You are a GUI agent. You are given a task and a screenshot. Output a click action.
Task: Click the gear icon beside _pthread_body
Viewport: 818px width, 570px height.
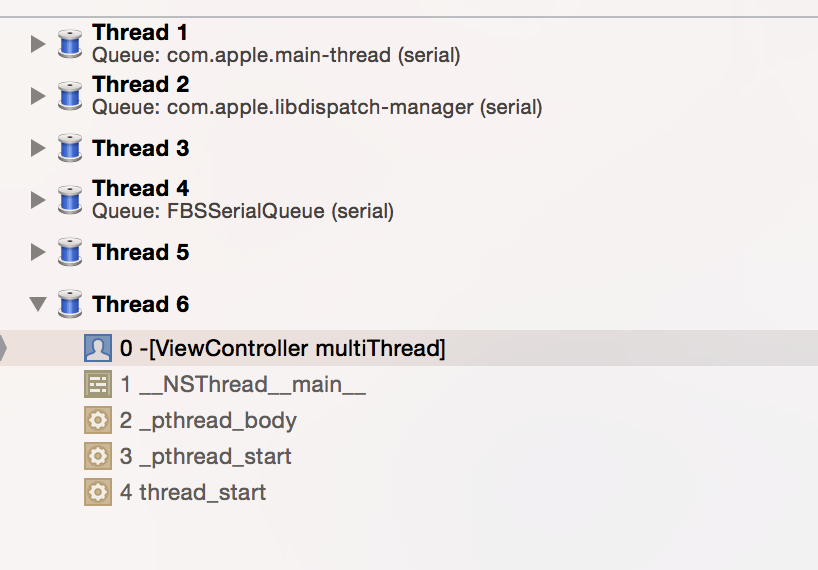click(x=97, y=420)
